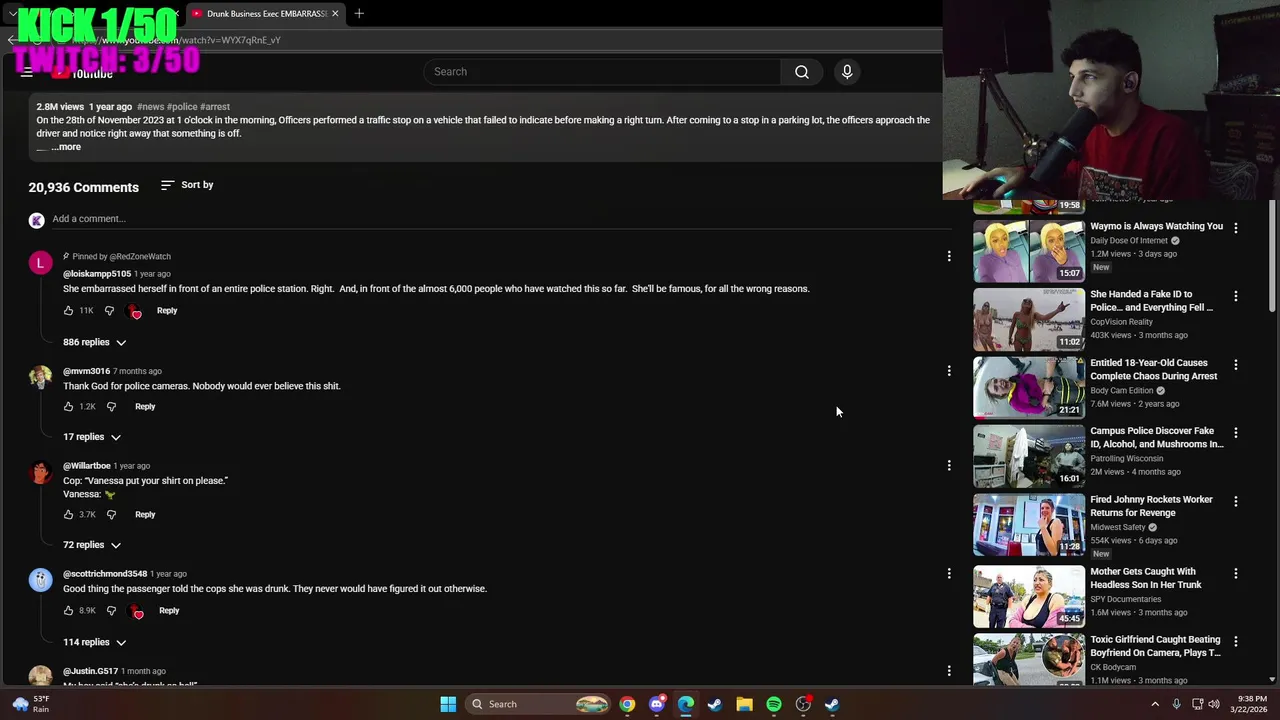
Task: Open the #arrest hashtag link
Action: (215, 107)
